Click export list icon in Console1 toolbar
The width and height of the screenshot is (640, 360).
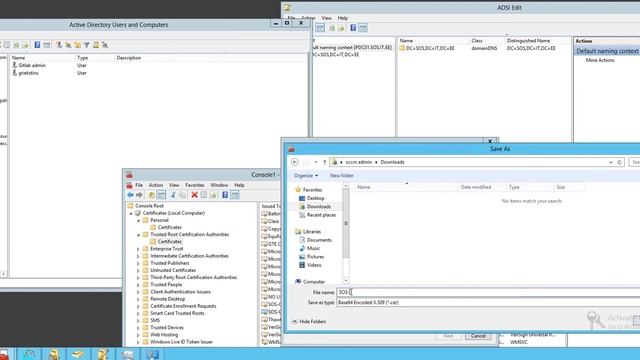213,195
